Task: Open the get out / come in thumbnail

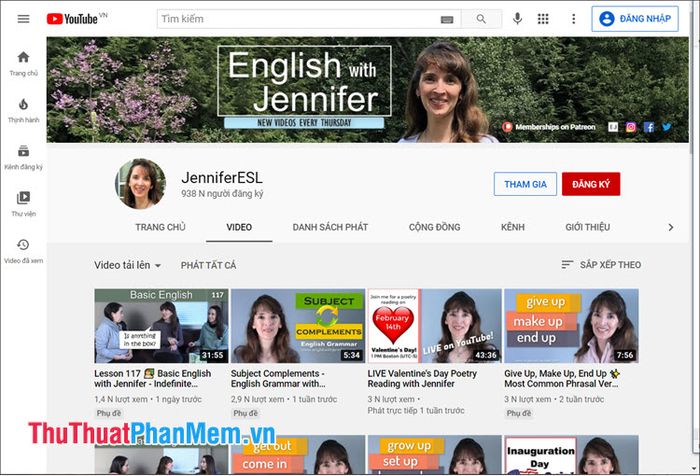Action: point(298,455)
